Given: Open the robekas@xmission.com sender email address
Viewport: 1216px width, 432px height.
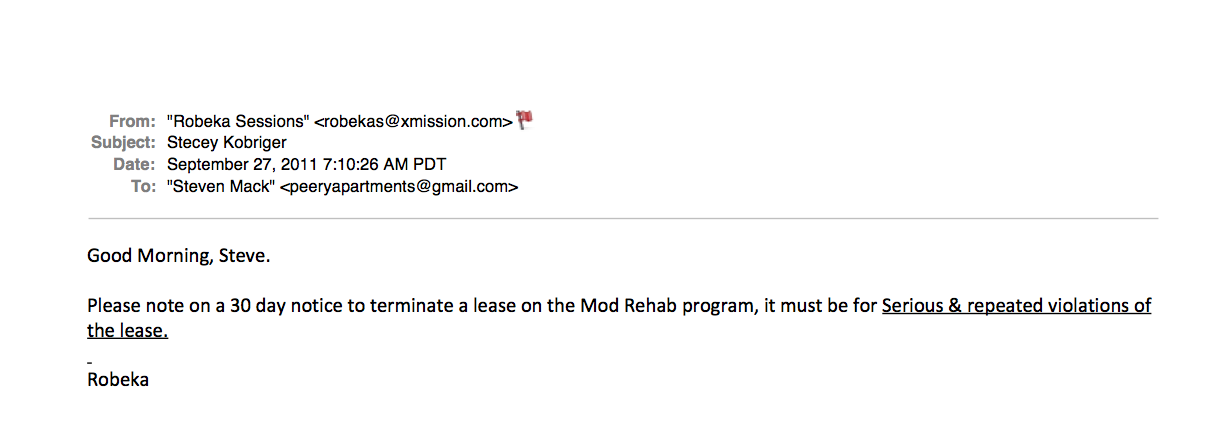Looking at the screenshot, I should point(413,121).
